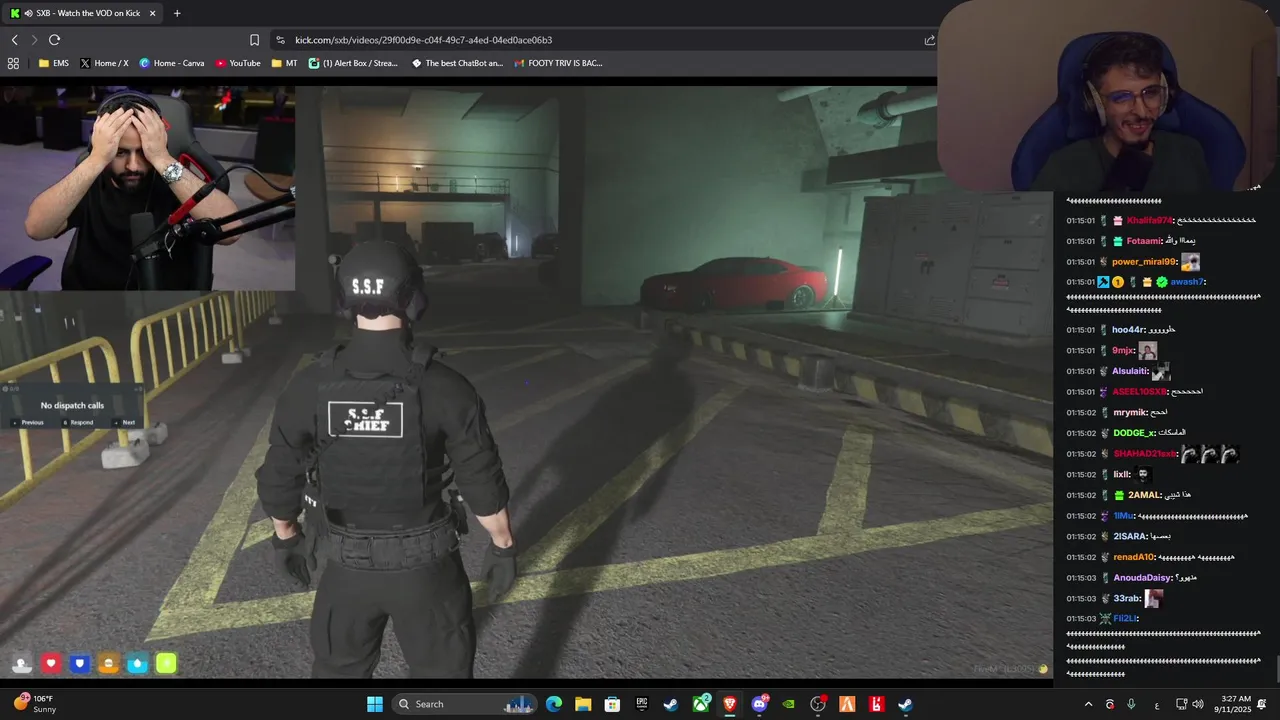Close the SXB Kick tab
The image size is (1280, 720).
[x=152, y=13]
